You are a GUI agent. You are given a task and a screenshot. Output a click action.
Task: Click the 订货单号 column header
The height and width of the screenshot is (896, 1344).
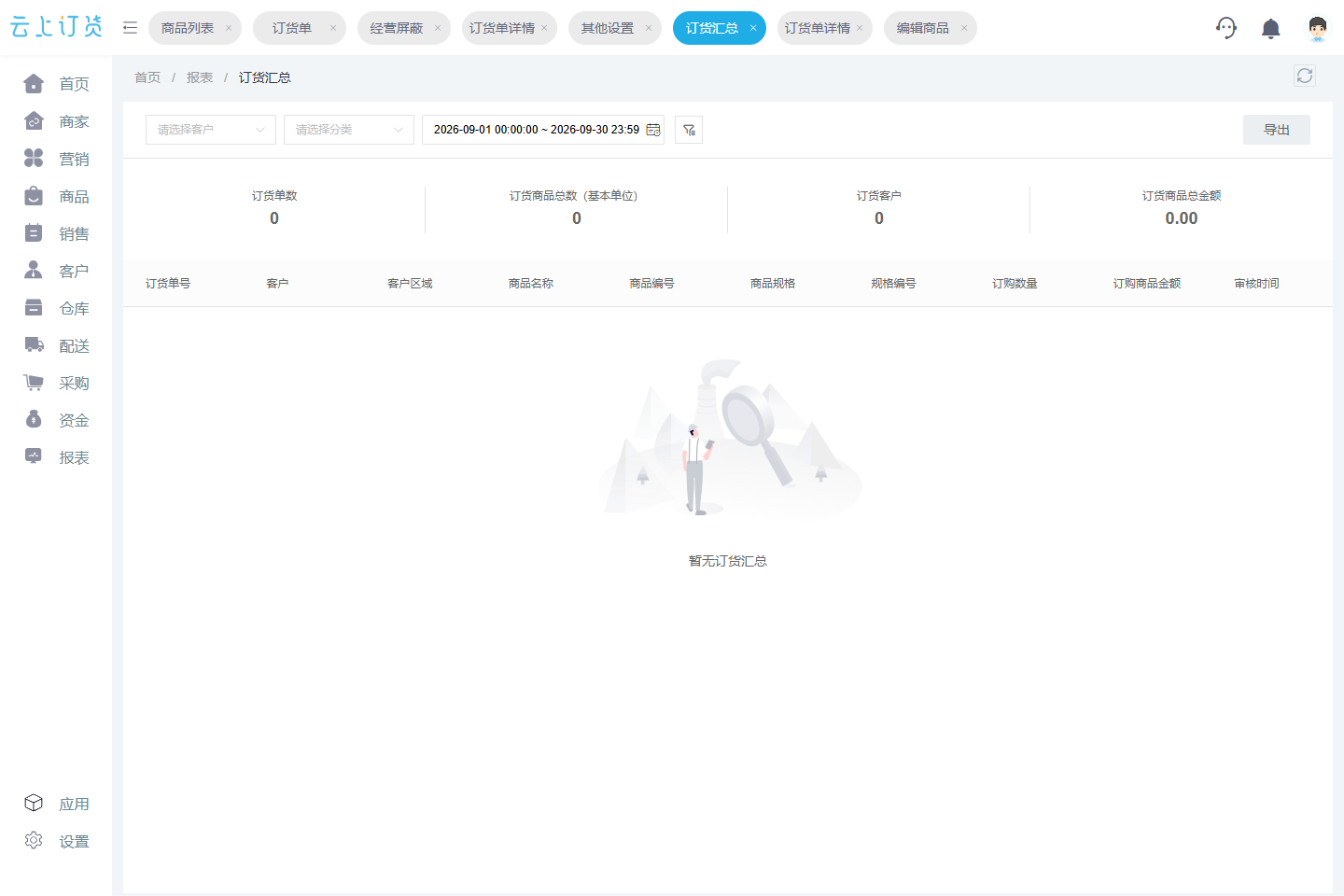[168, 284]
